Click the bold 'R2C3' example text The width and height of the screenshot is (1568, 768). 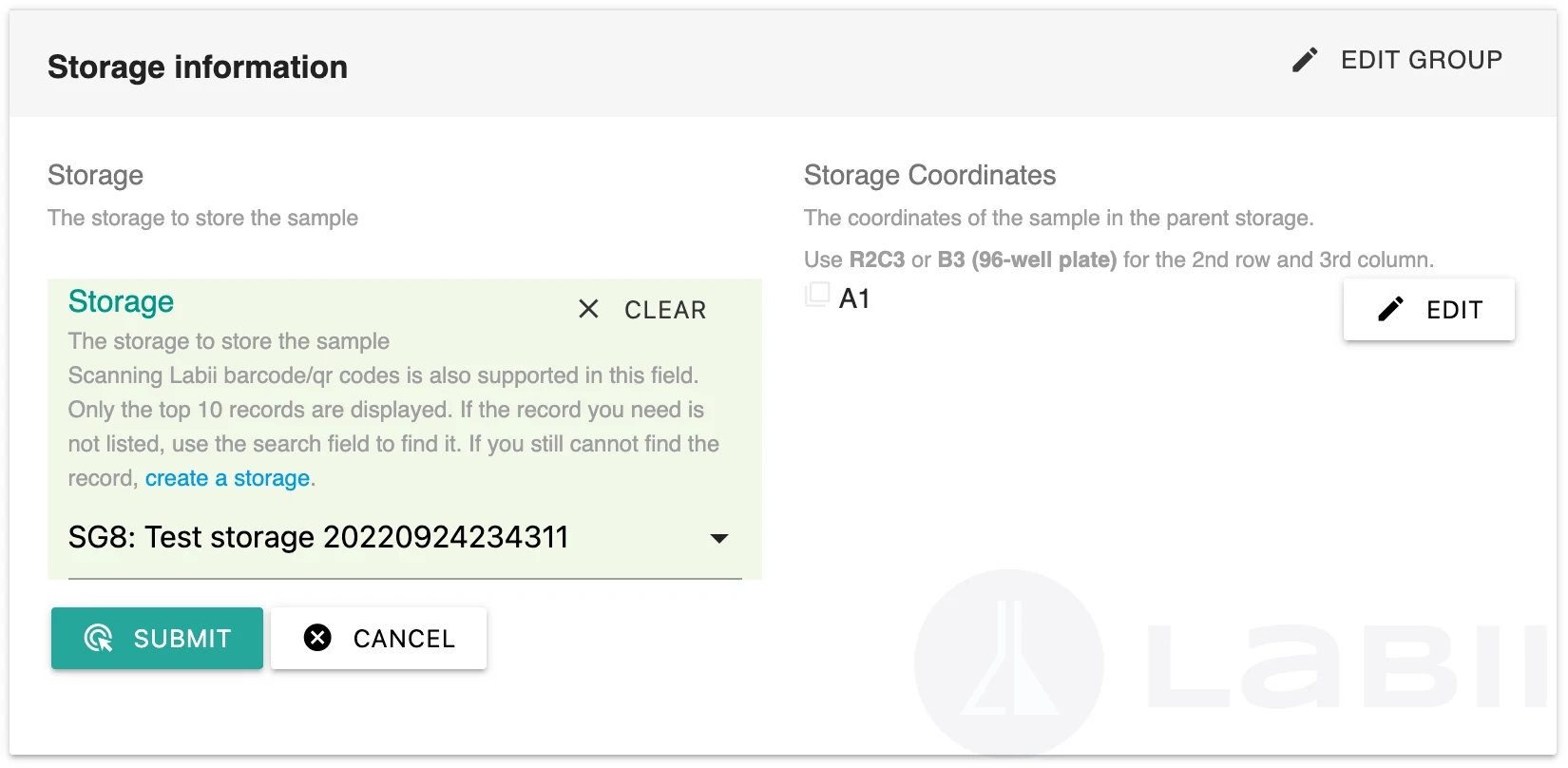(x=877, y=259)
